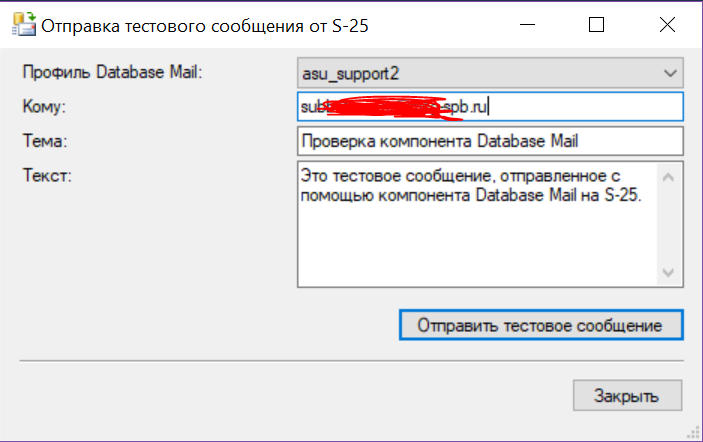Click the Кому label
This screenshot has width=703, height=442.
[x=43, y=106]
